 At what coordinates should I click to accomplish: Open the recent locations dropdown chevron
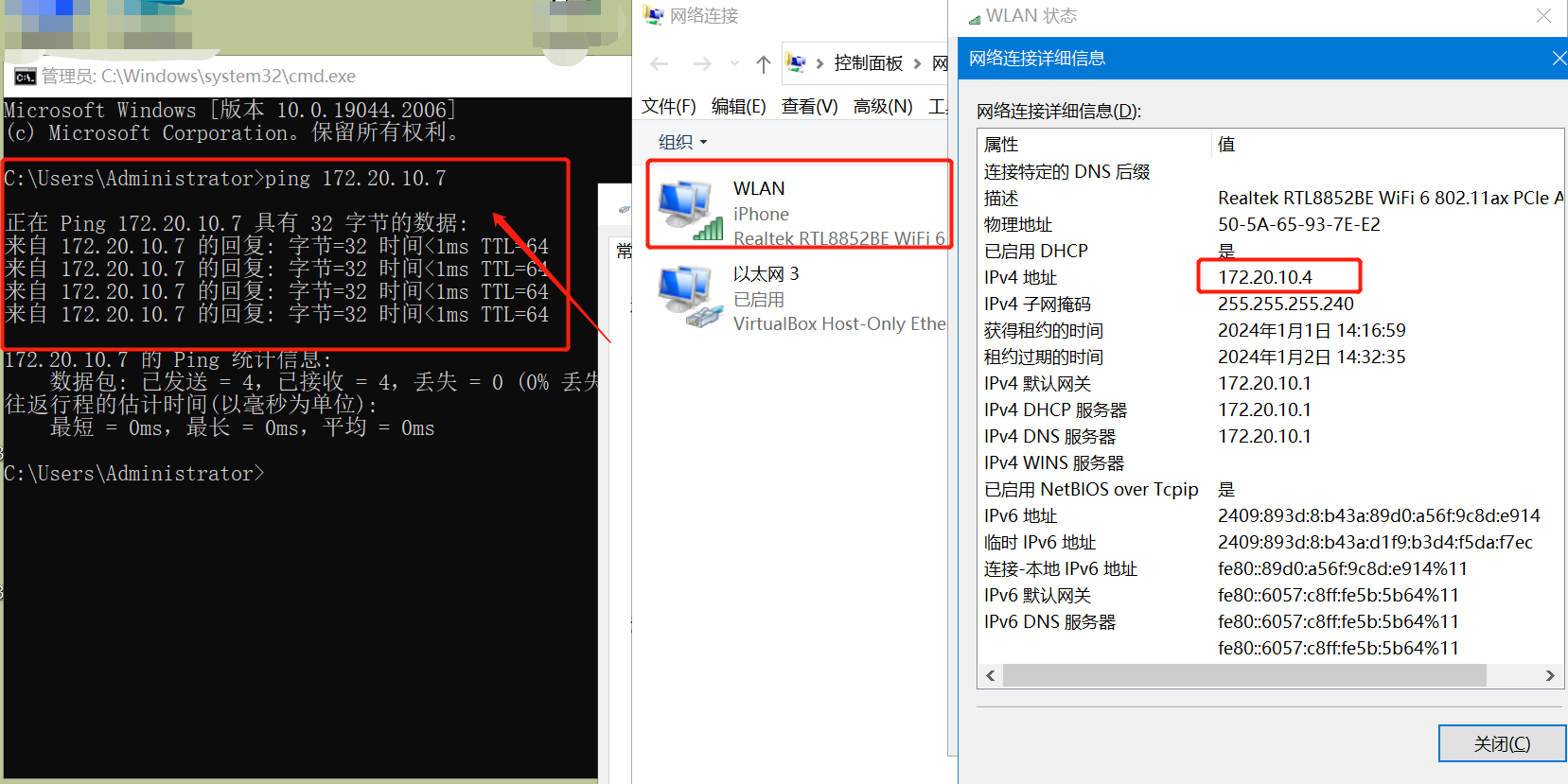click(x=734, y=63)
